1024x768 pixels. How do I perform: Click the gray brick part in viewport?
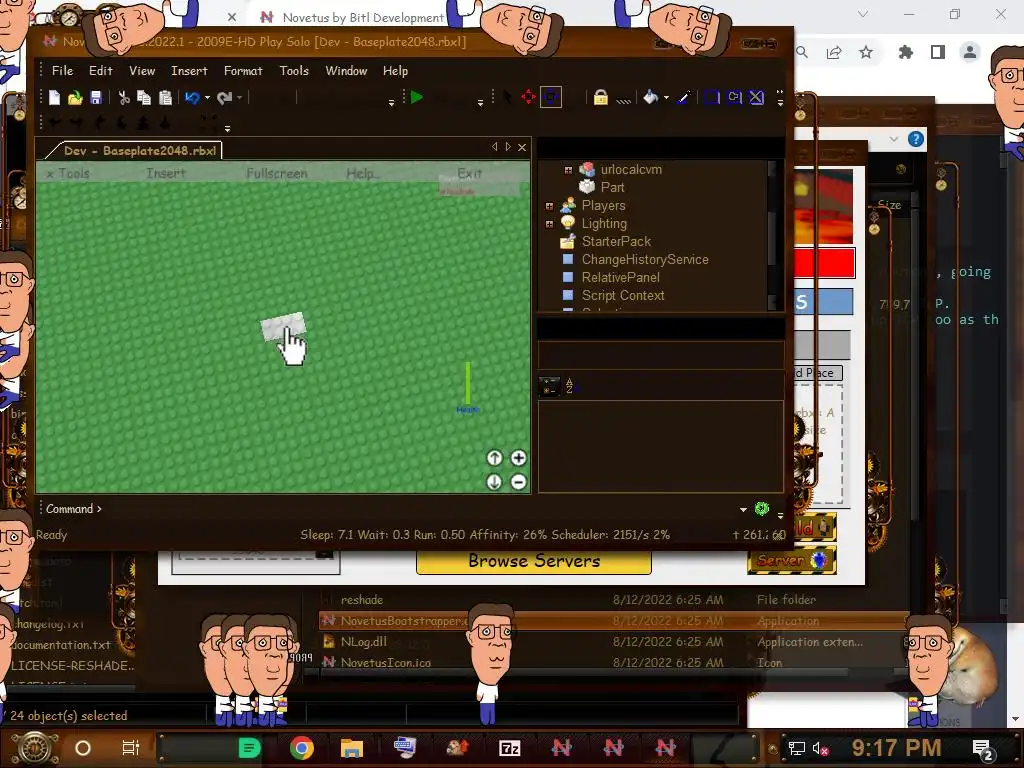(x=283, y=326)
